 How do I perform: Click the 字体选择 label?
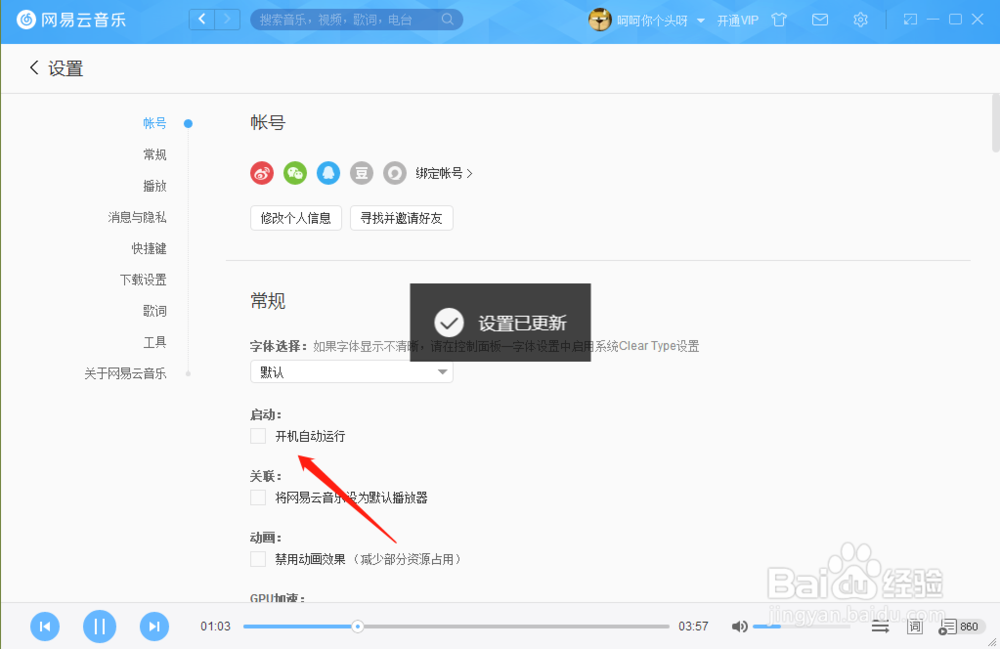click(279, 346)
